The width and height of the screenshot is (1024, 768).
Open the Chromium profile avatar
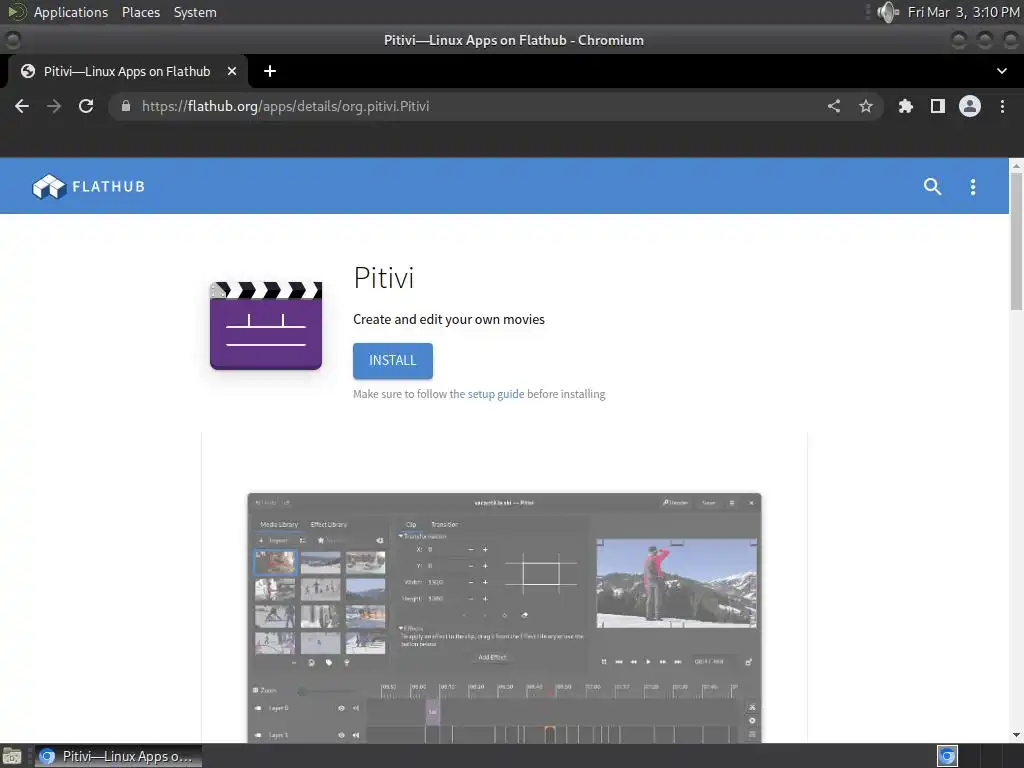point(970,106)
